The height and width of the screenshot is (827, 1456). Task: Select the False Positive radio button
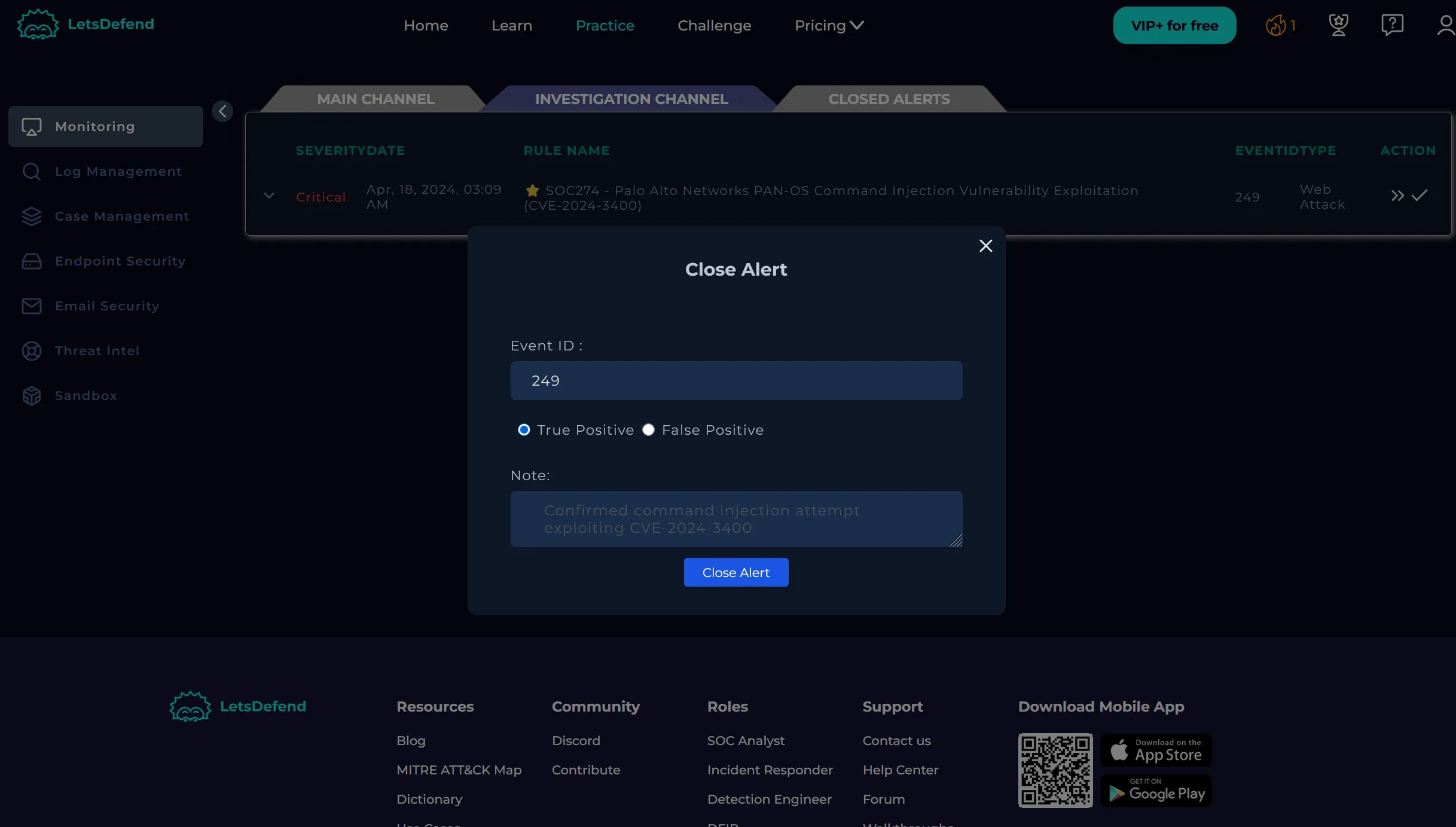point(648,430)
